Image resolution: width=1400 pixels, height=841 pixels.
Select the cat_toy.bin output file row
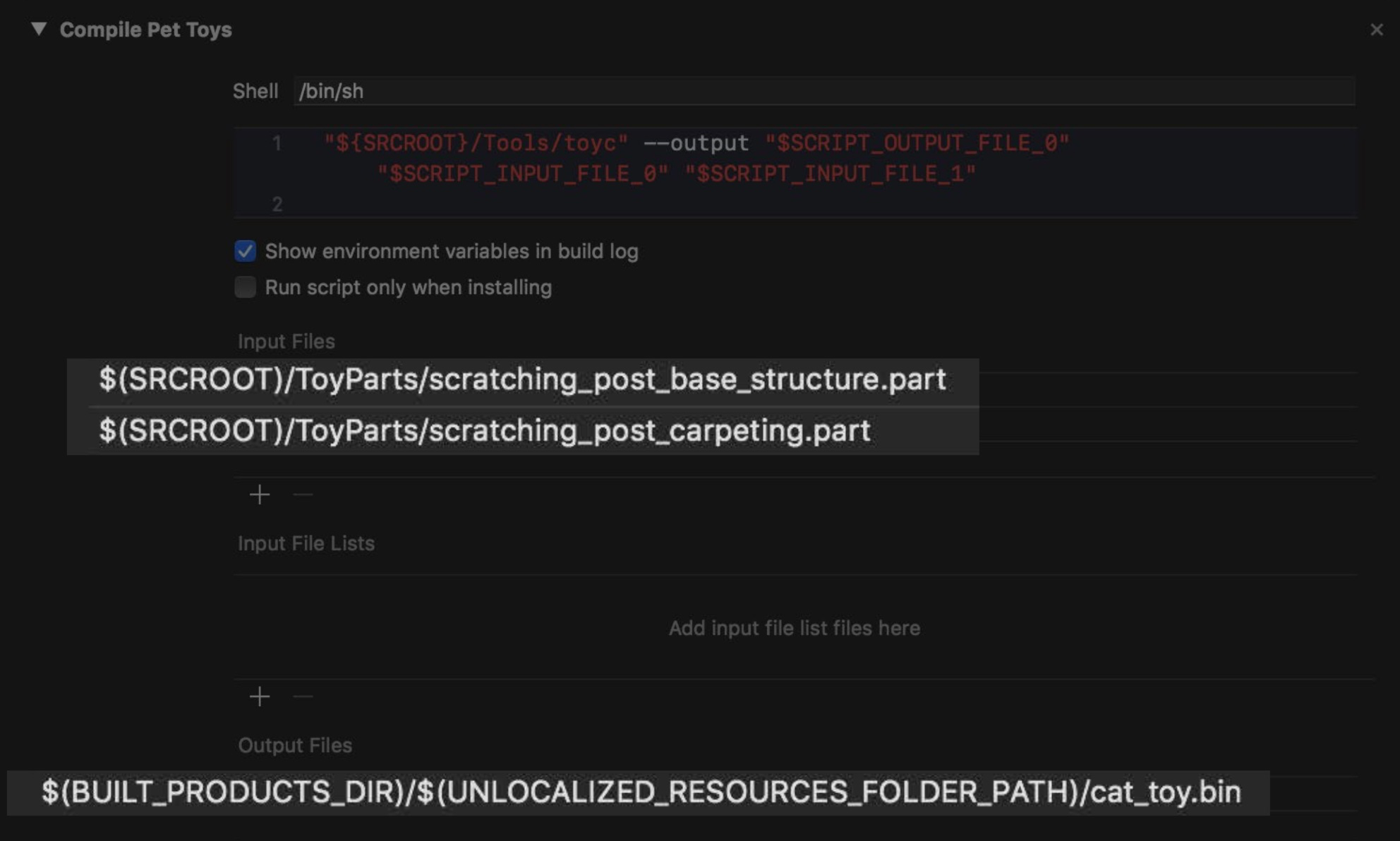point(640,792)
